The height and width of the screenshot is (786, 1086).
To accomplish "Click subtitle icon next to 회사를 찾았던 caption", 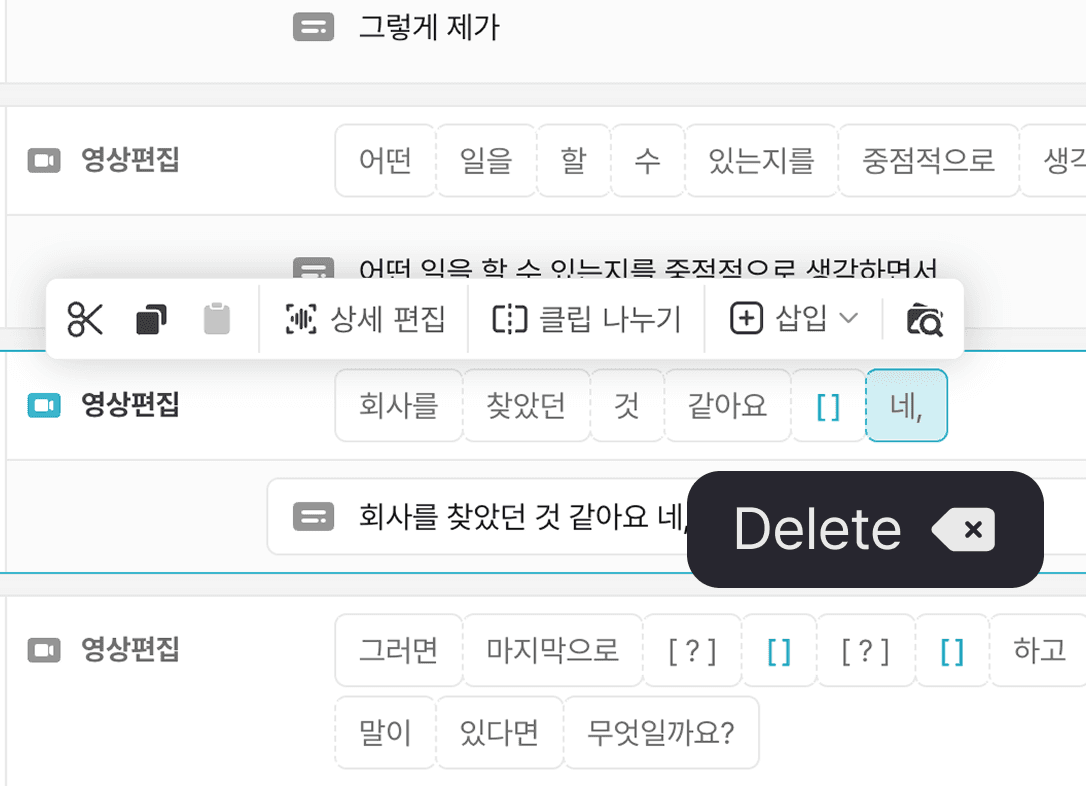I will (x=313, y=517).
